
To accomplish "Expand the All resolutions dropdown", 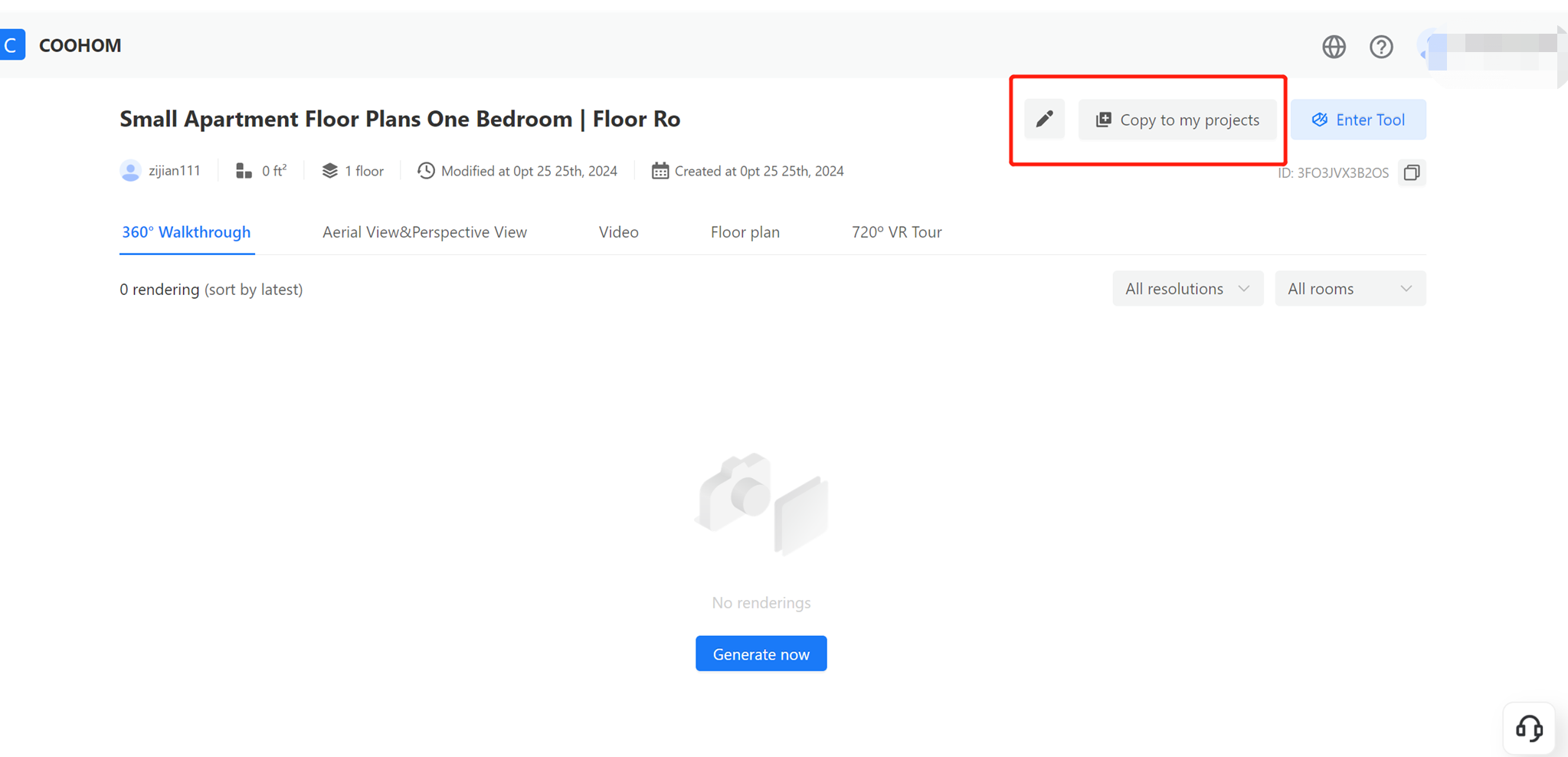I will [x=1187, y=289].
